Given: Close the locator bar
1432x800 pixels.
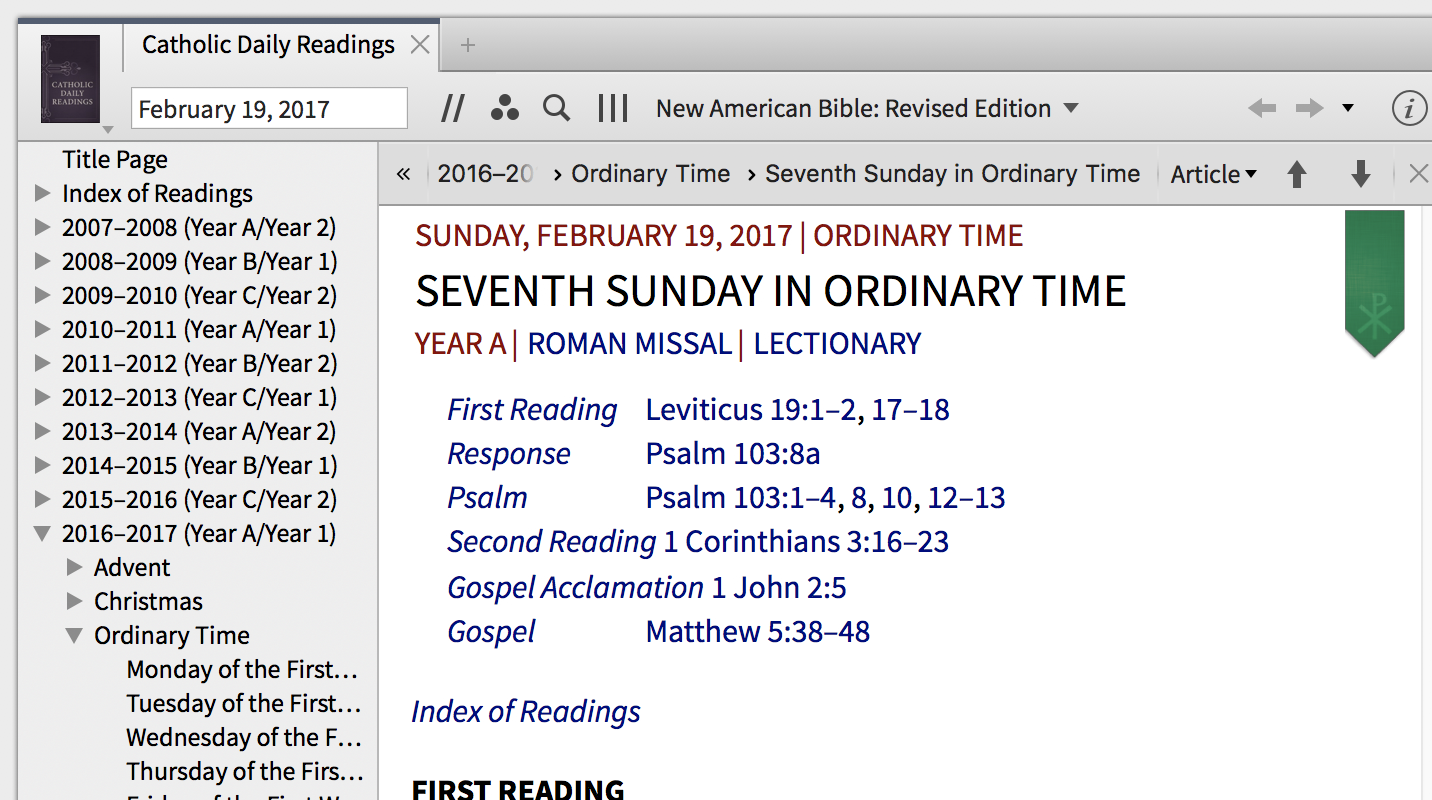Looking at the screenshot, I should coord(1418,174).
